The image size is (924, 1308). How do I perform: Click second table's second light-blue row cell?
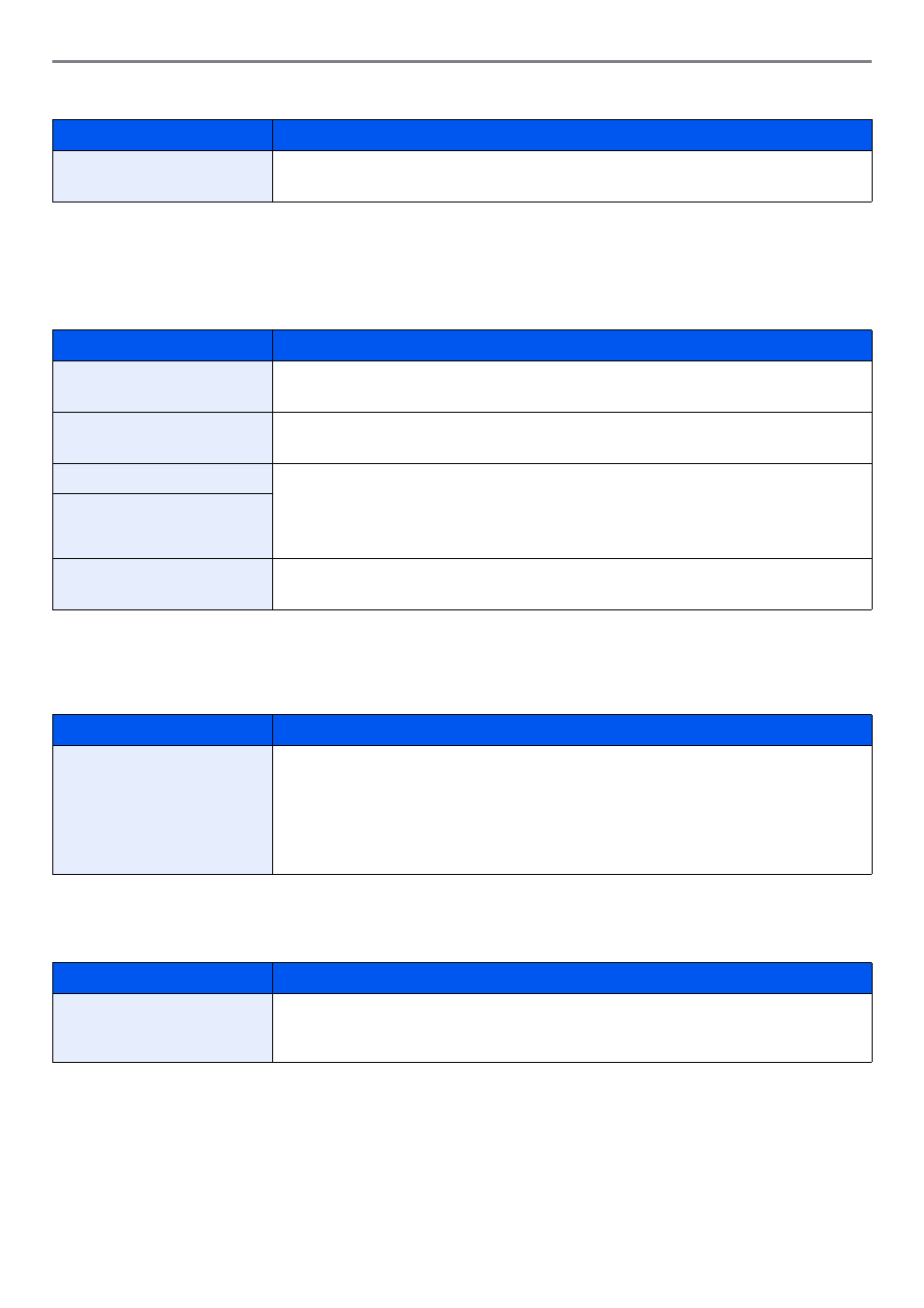point(163,438)
